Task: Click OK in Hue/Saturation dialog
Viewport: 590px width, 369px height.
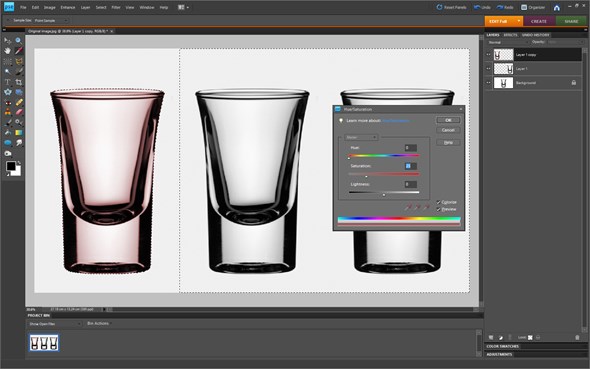Action: coord(448,120)
